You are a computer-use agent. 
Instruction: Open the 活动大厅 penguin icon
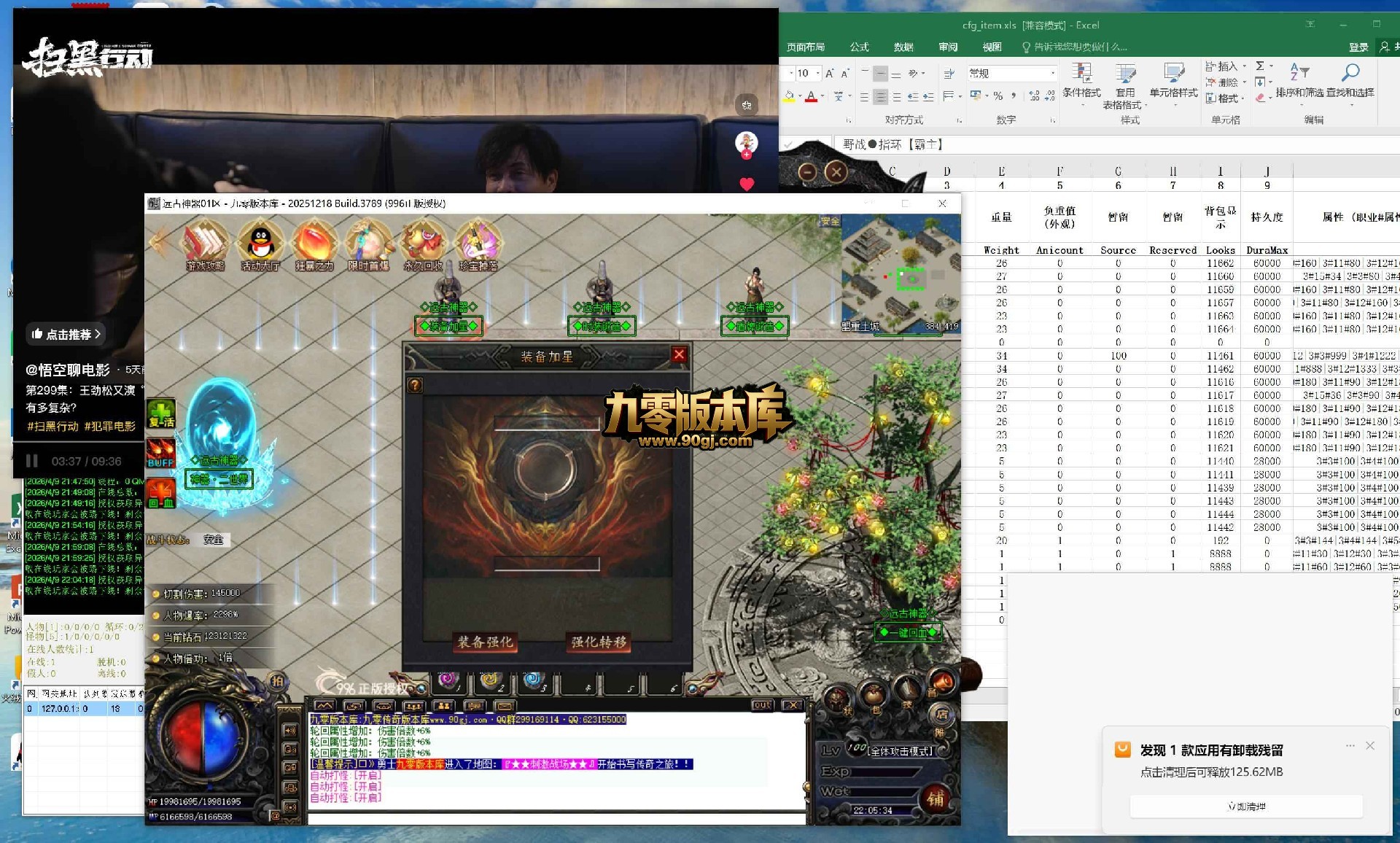(x=260, y=246)
